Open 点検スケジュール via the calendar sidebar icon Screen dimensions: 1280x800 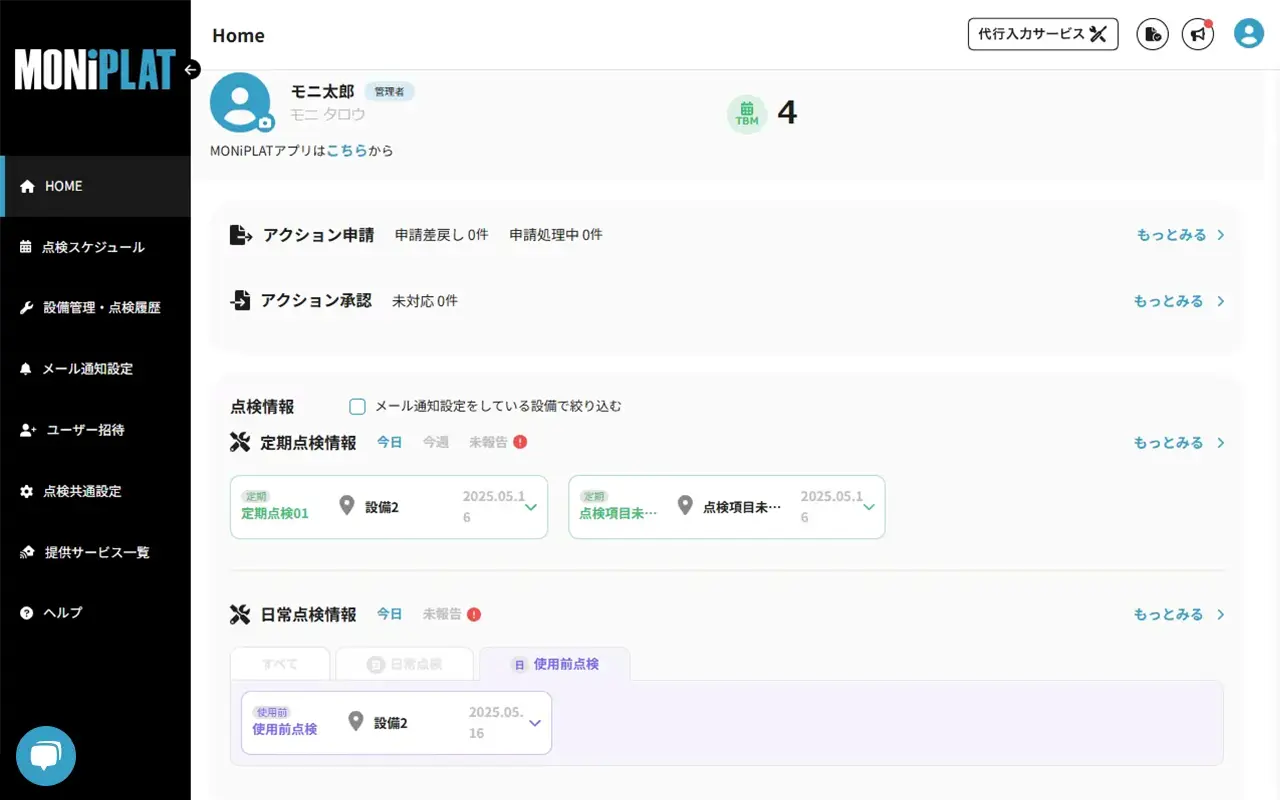28,247
